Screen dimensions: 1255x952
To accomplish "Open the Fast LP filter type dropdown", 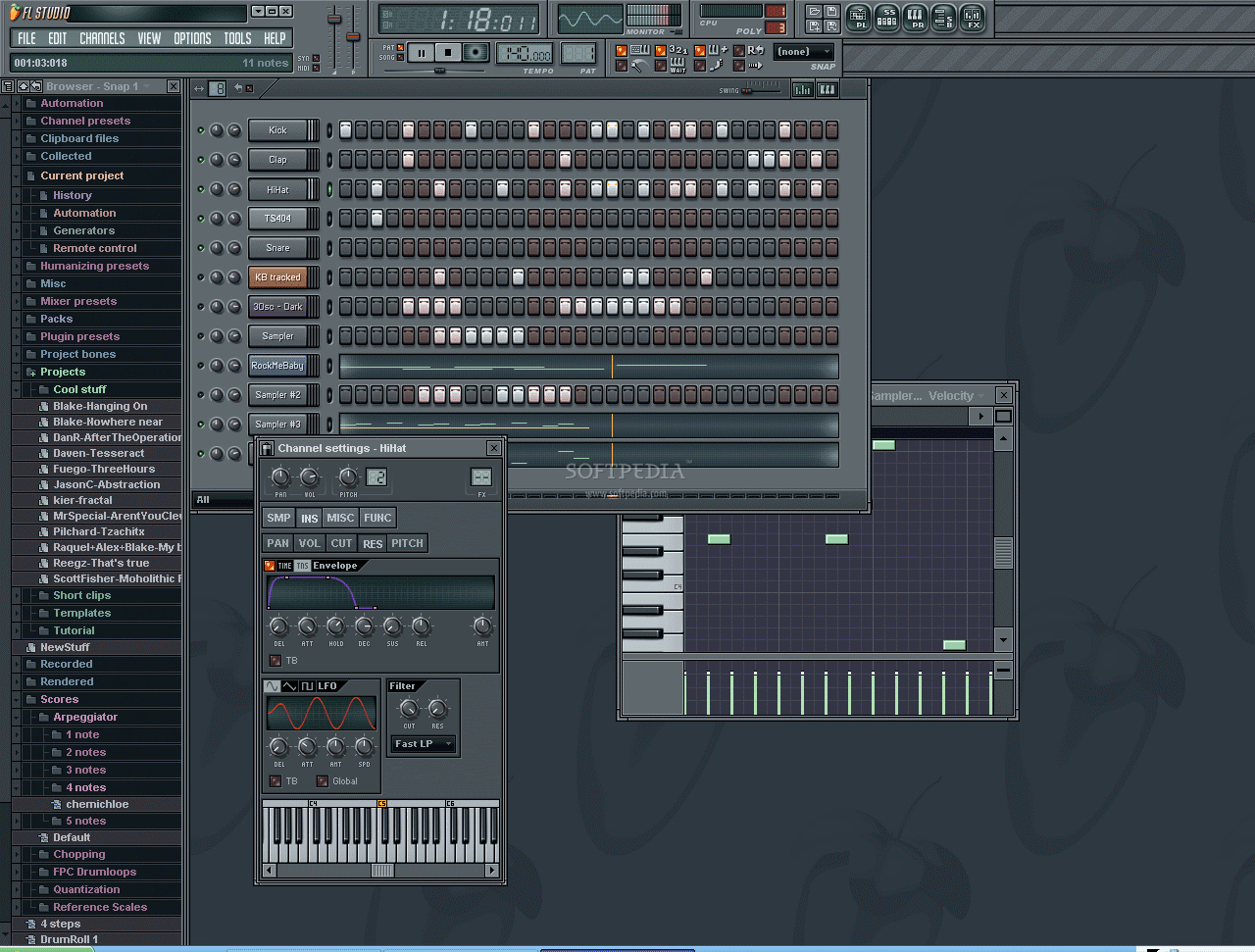I will tap(422, 744).
